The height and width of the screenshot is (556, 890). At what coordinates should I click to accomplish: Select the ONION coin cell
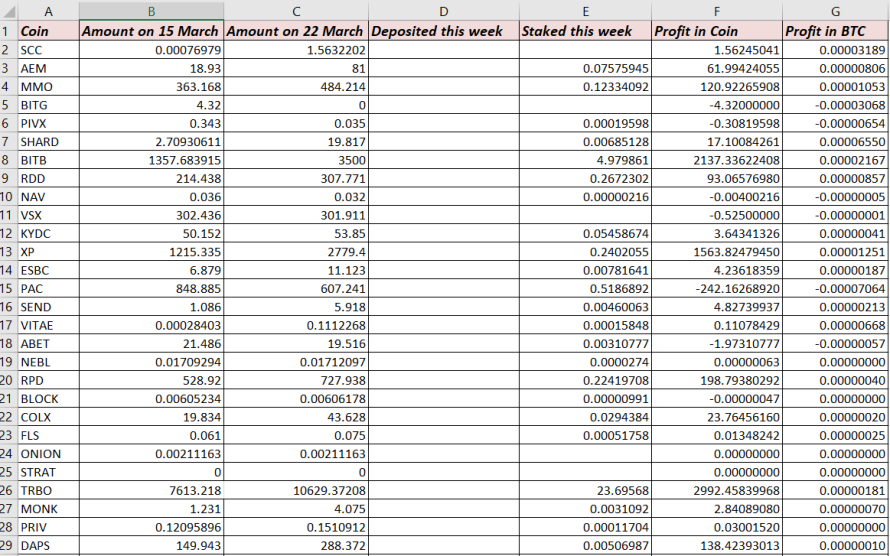(48, 454)
